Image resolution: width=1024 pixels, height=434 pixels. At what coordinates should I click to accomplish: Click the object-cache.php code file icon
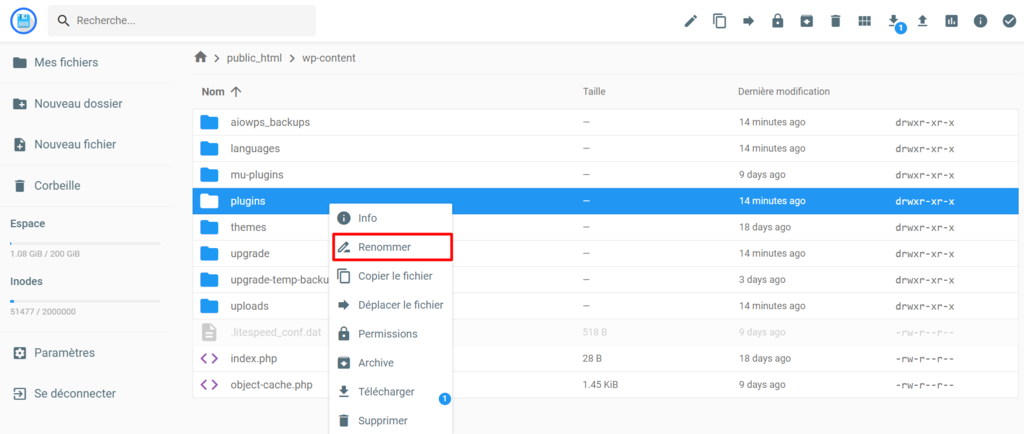pyautogui.click(x=209, y=384)
